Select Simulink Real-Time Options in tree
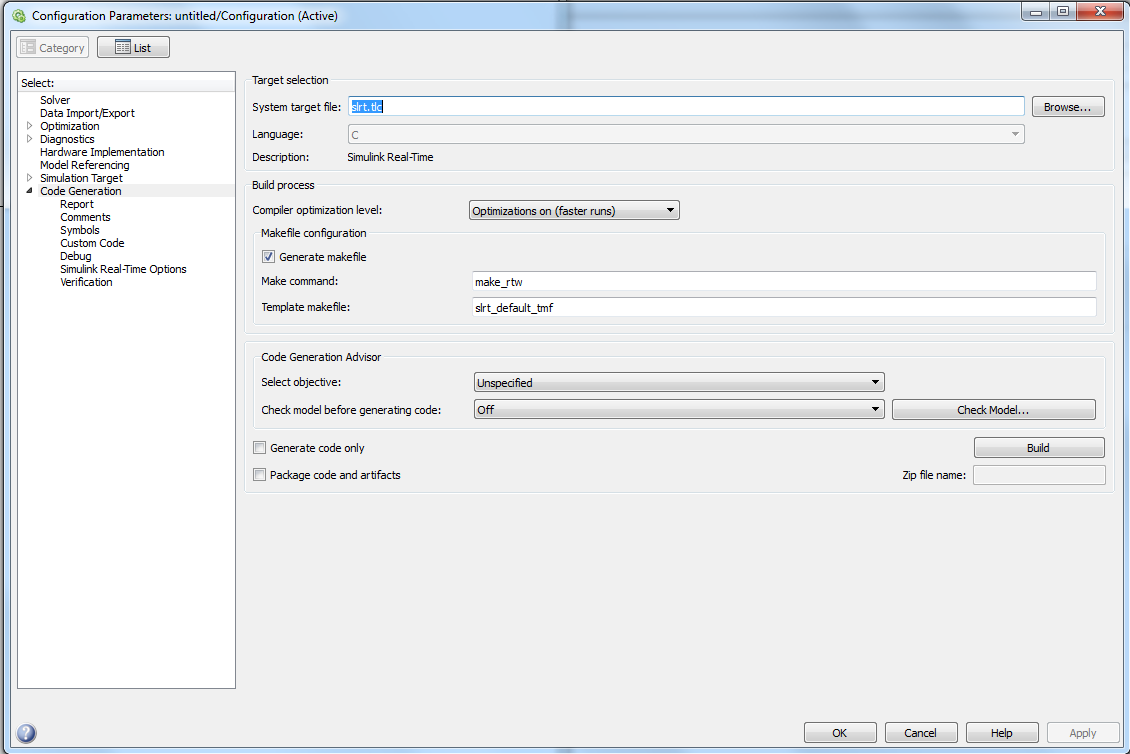1130x754 pixels. (123, 269)
